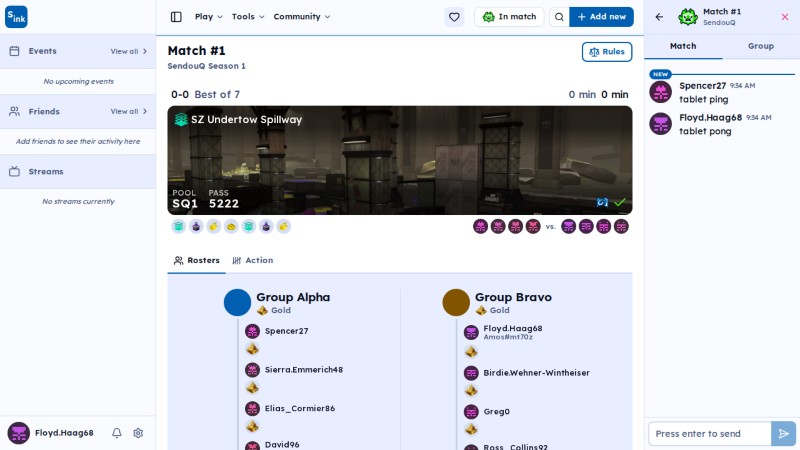
Task: Click Elias_Cormier86 player name
Action: [300, 409]
